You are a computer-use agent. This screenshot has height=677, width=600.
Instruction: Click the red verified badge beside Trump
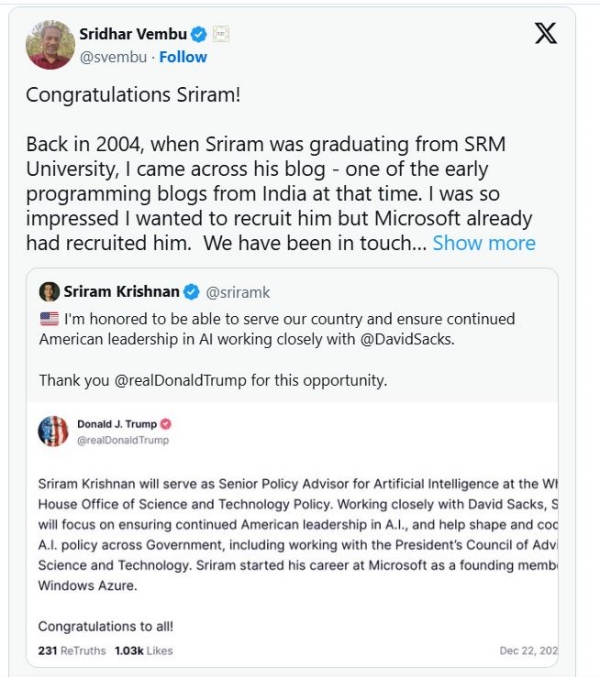(x=166, y=424)
